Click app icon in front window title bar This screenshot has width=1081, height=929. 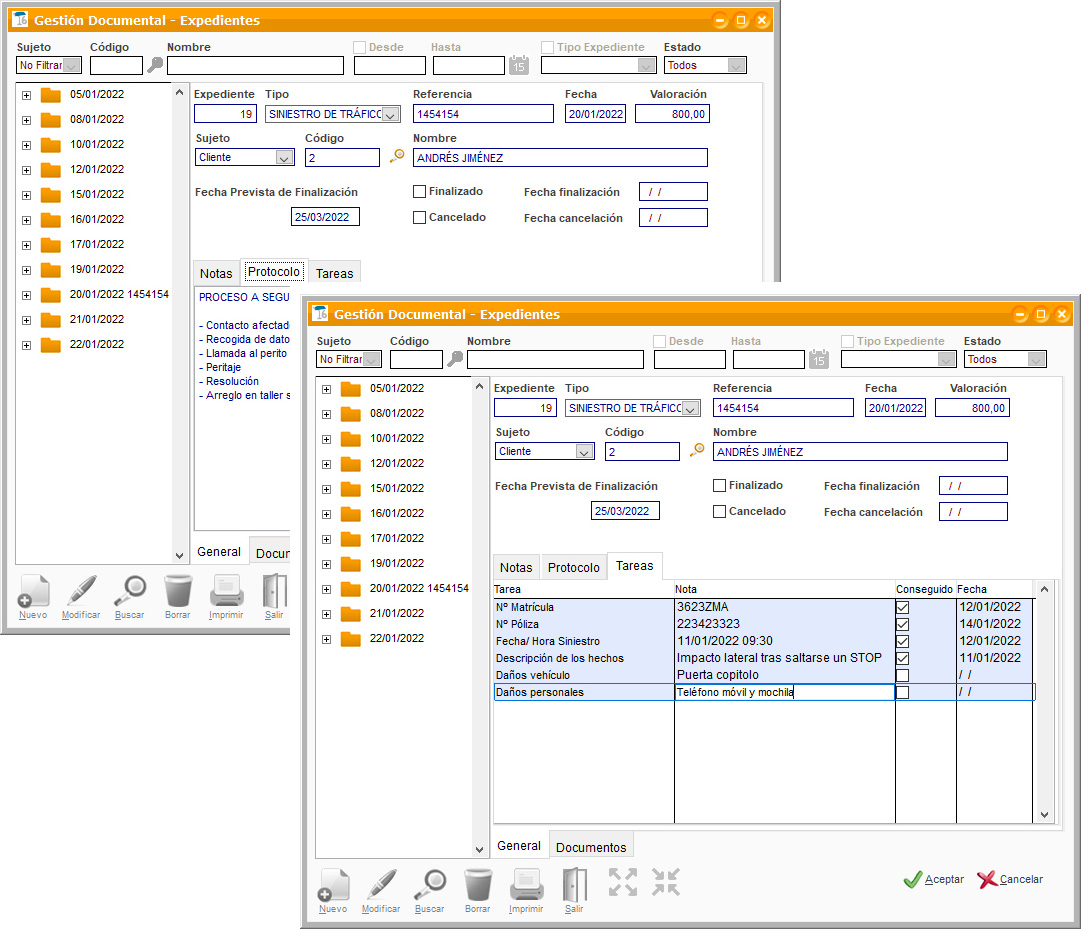click(321, 314)
